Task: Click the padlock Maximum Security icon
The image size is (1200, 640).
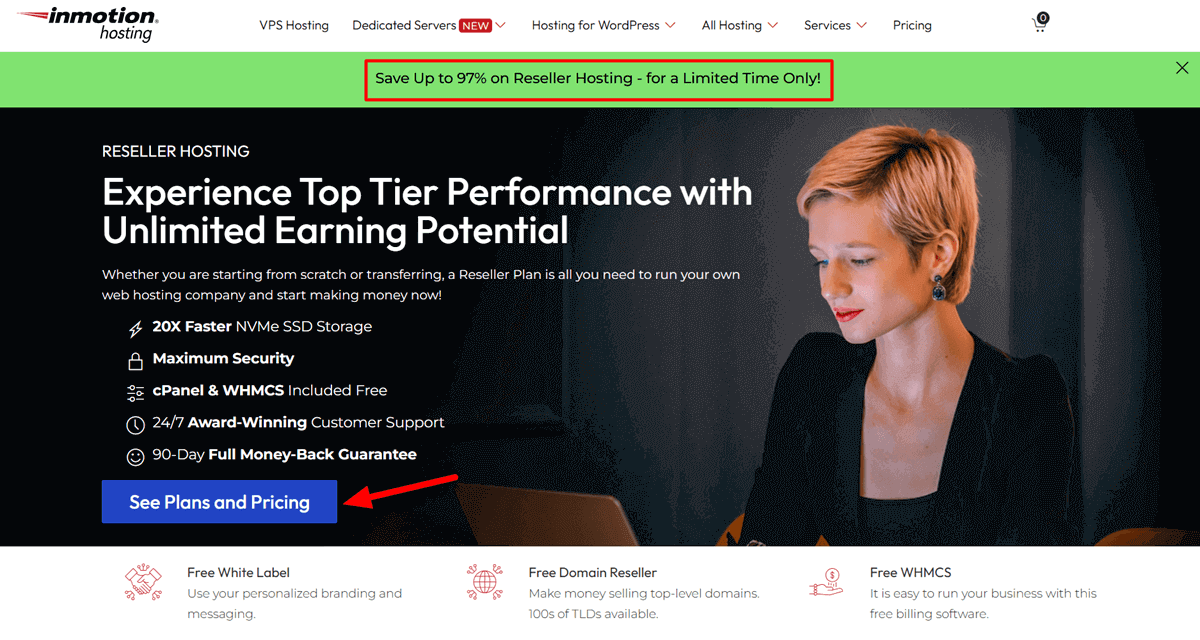Action: 135,360
